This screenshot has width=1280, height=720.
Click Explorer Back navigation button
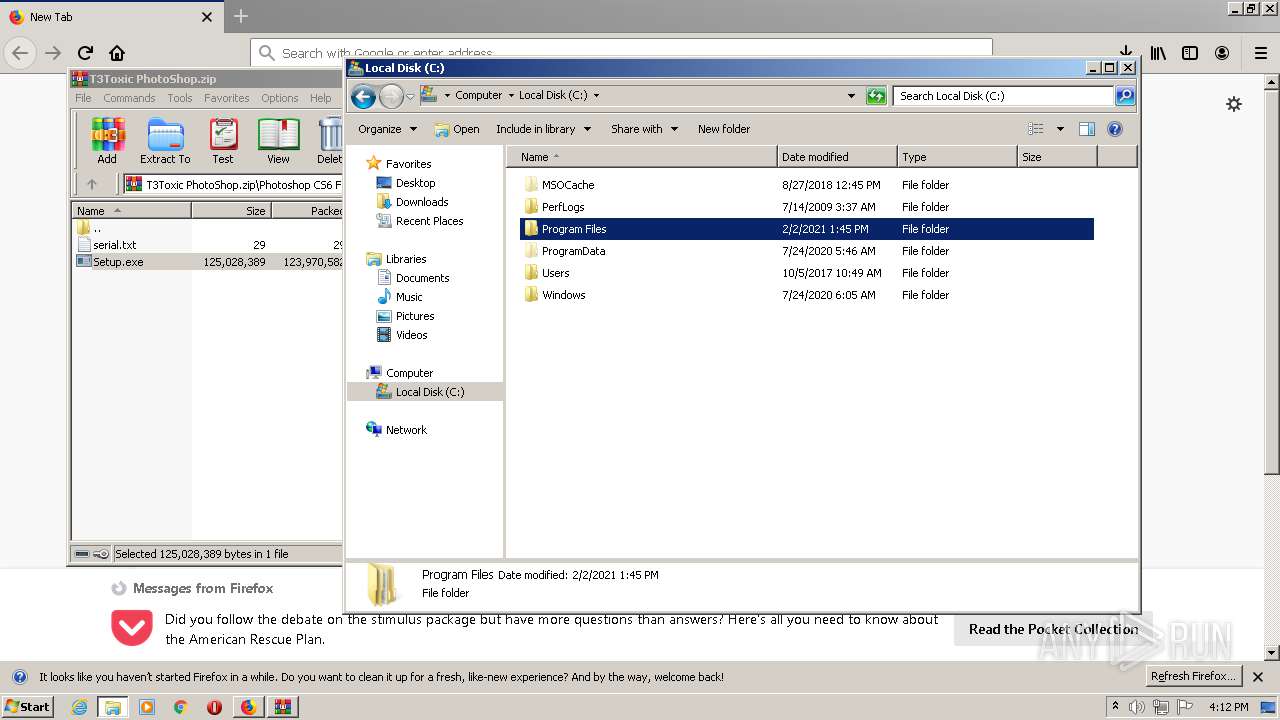coord(363,96)
